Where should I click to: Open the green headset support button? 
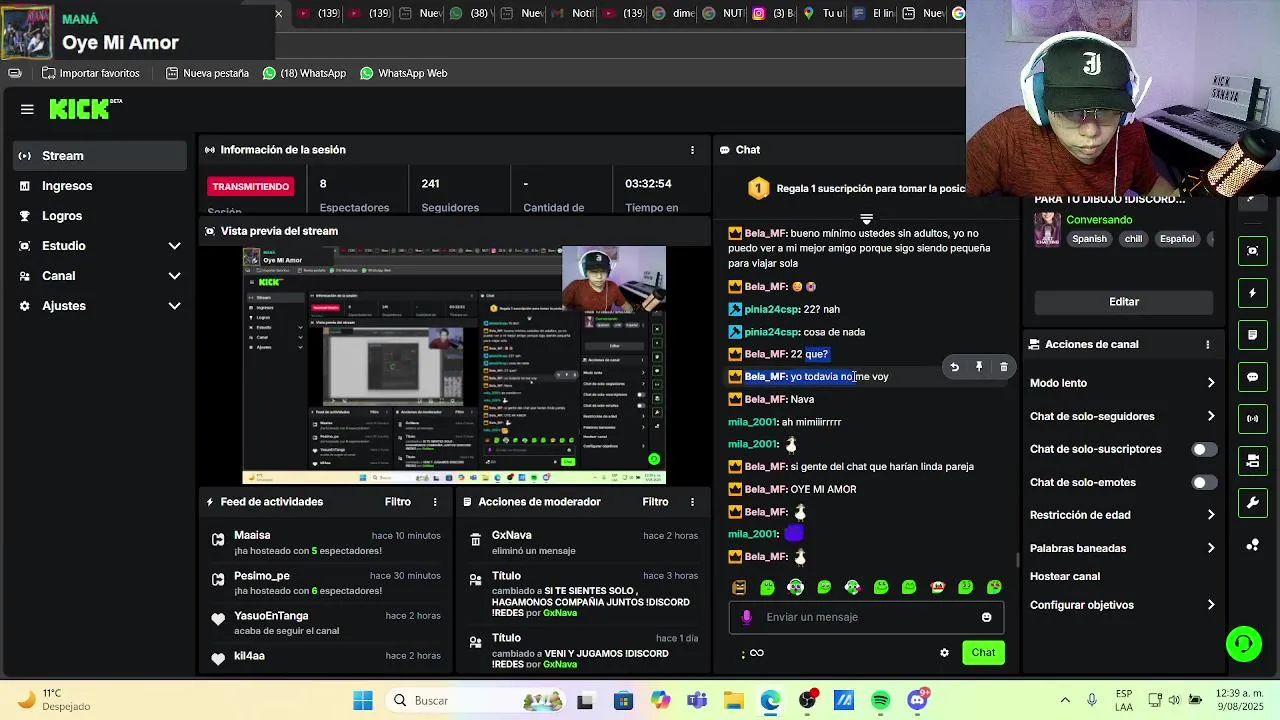tap(1244, 643)
